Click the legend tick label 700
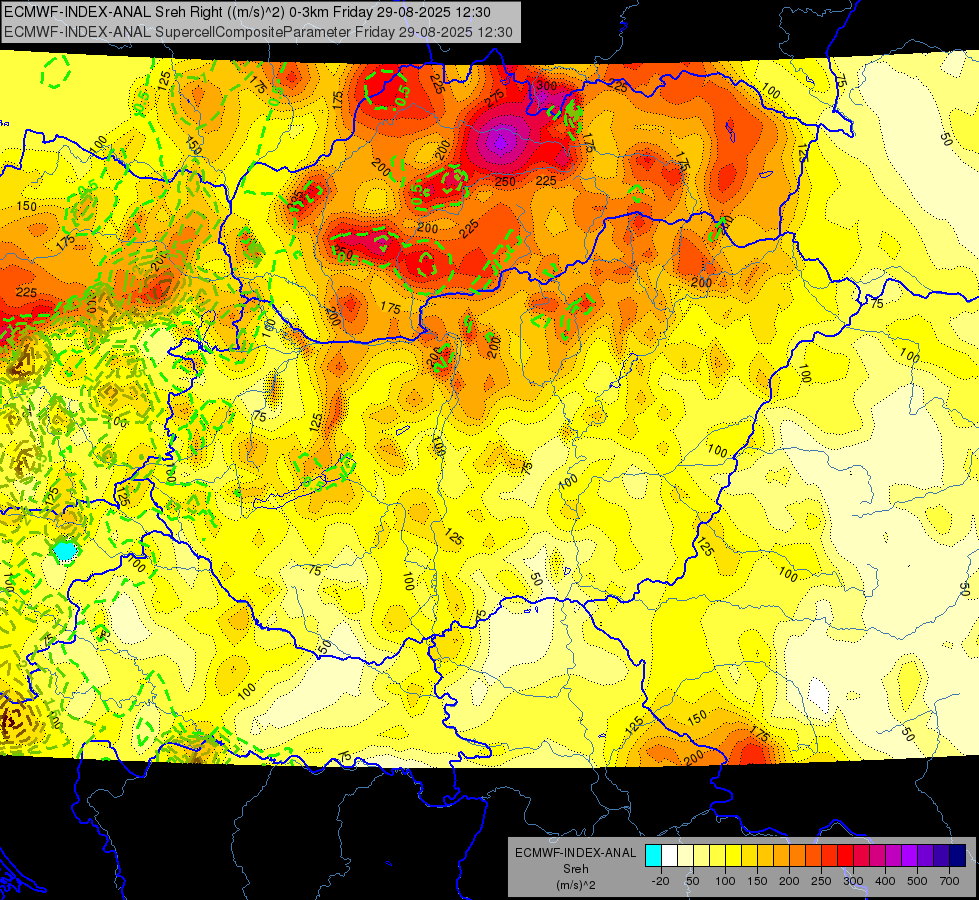This screenshot has width=979, height=900. (x=949, y=881)
